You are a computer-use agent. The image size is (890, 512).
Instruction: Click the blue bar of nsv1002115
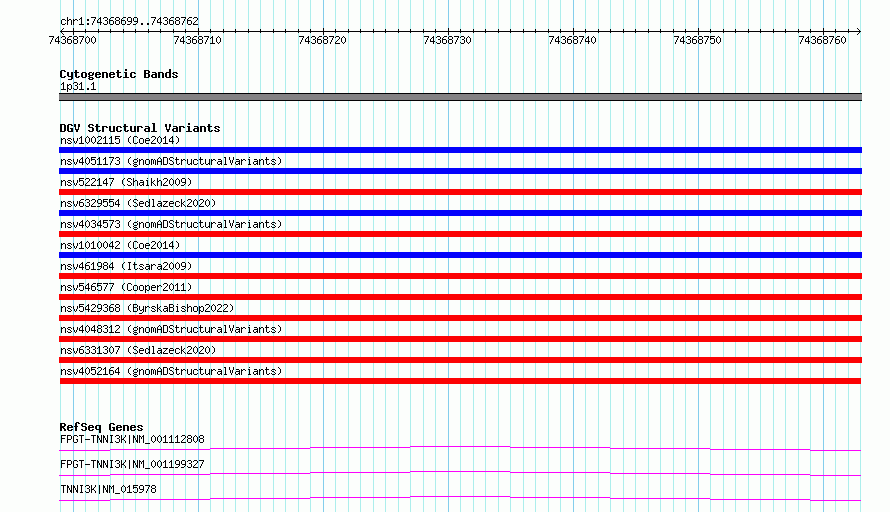460,150
